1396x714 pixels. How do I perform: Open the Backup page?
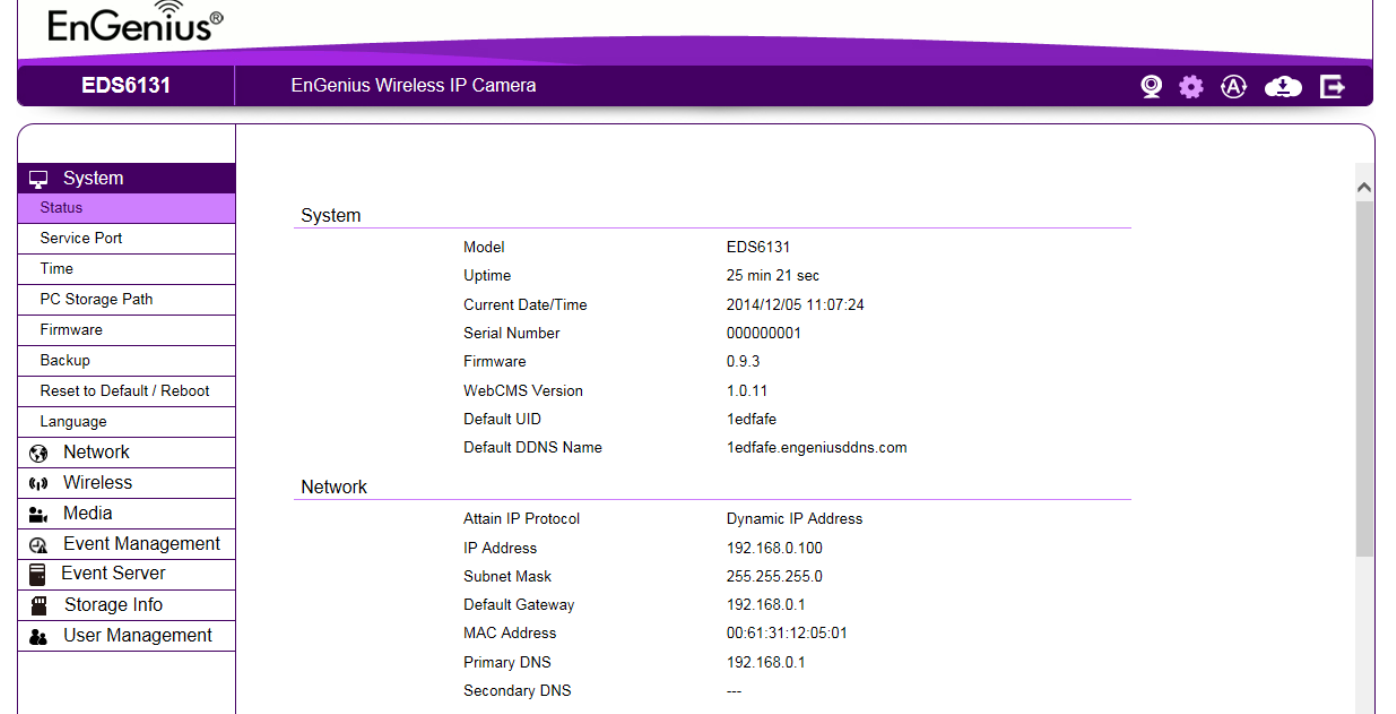(x=126, y=361)
